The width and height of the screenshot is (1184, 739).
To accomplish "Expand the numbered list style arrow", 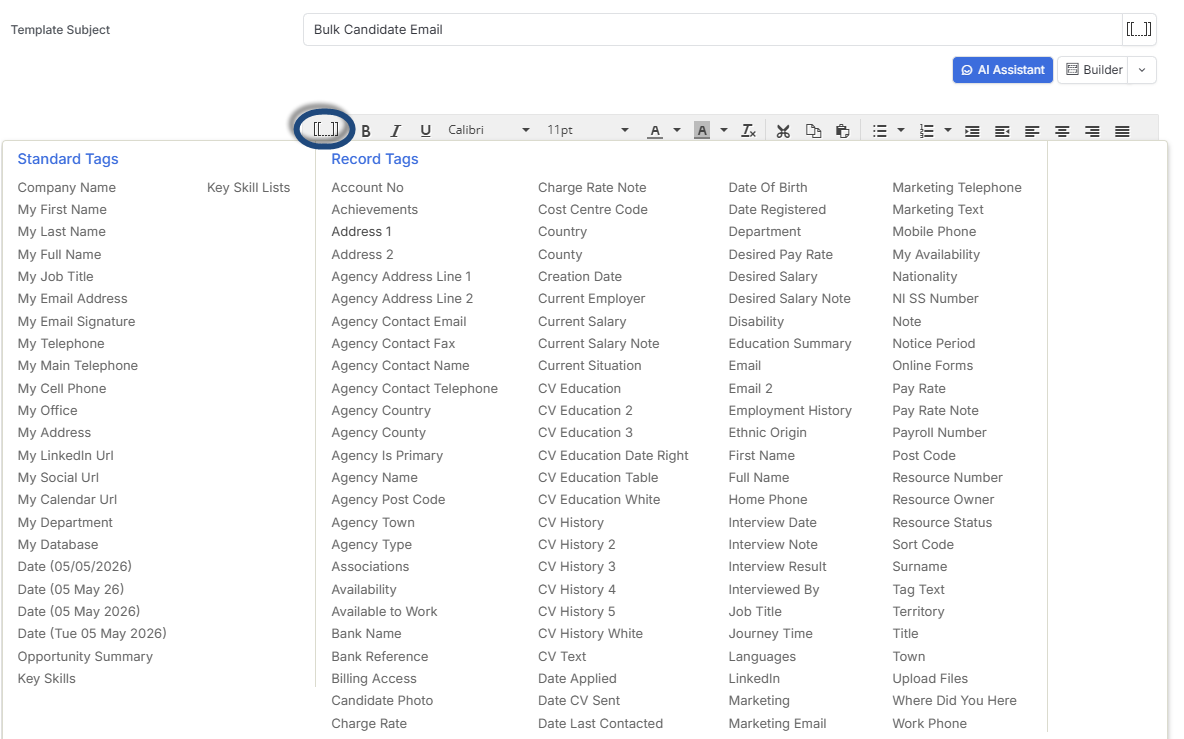I will pos(948,130).
